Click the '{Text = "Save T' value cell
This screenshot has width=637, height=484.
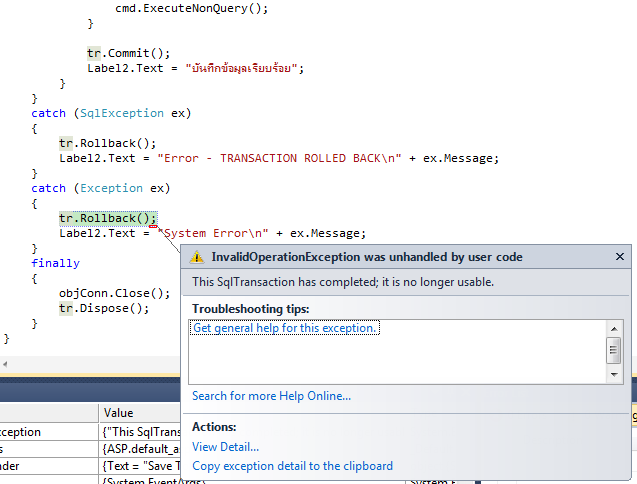140,466
